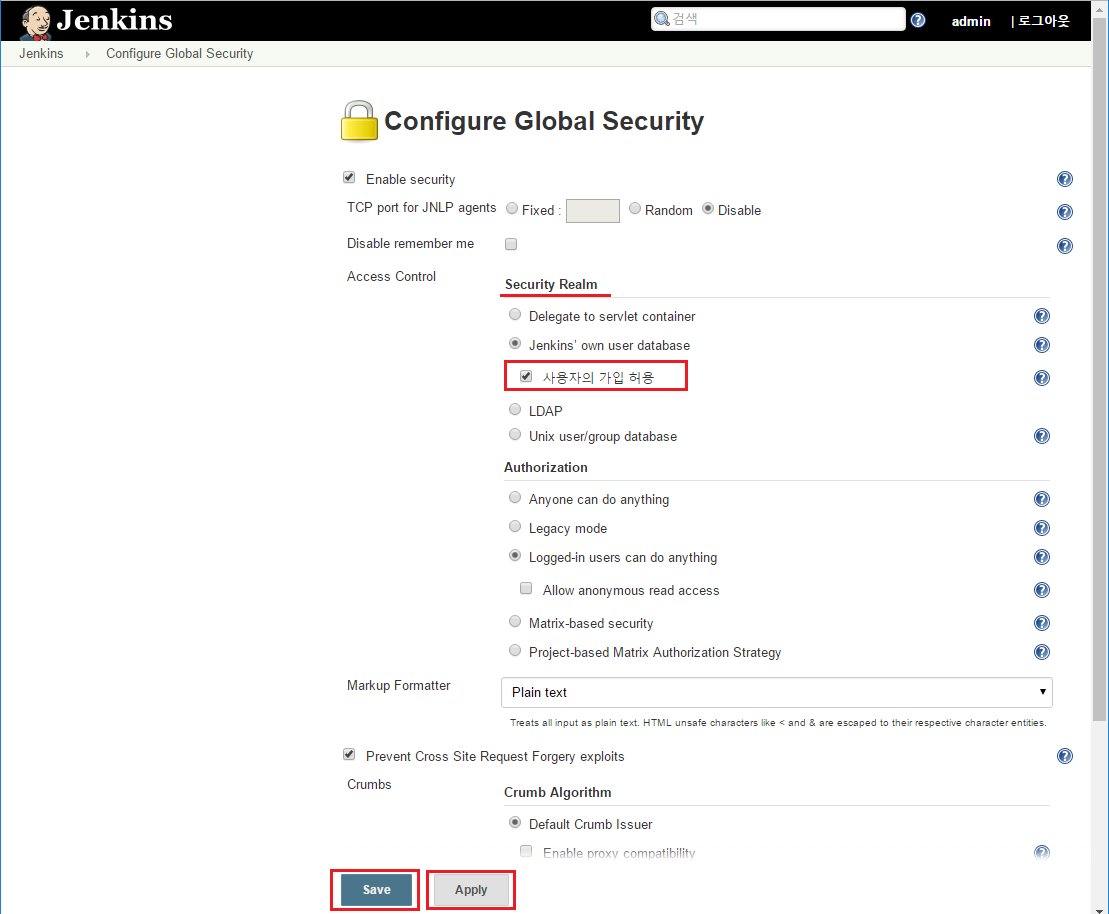Click the magnifier icon in search box
The height and width of the screenshot is (914, 1109).
(662, 19)
